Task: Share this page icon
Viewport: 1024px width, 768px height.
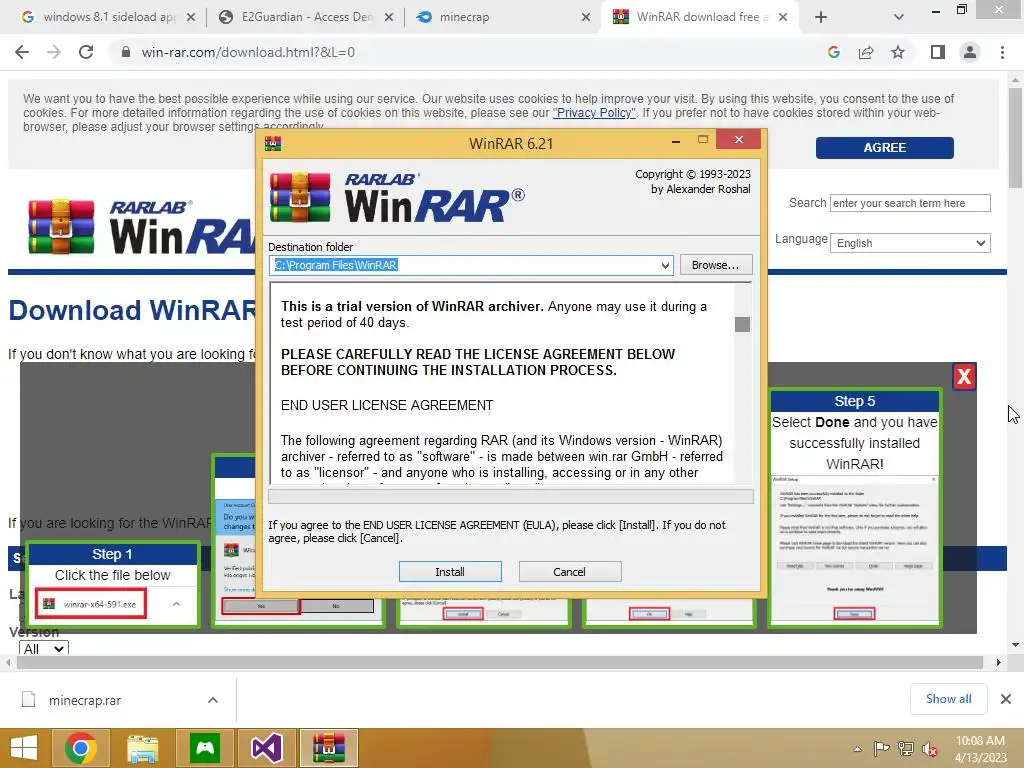Action: pos(866,52)
